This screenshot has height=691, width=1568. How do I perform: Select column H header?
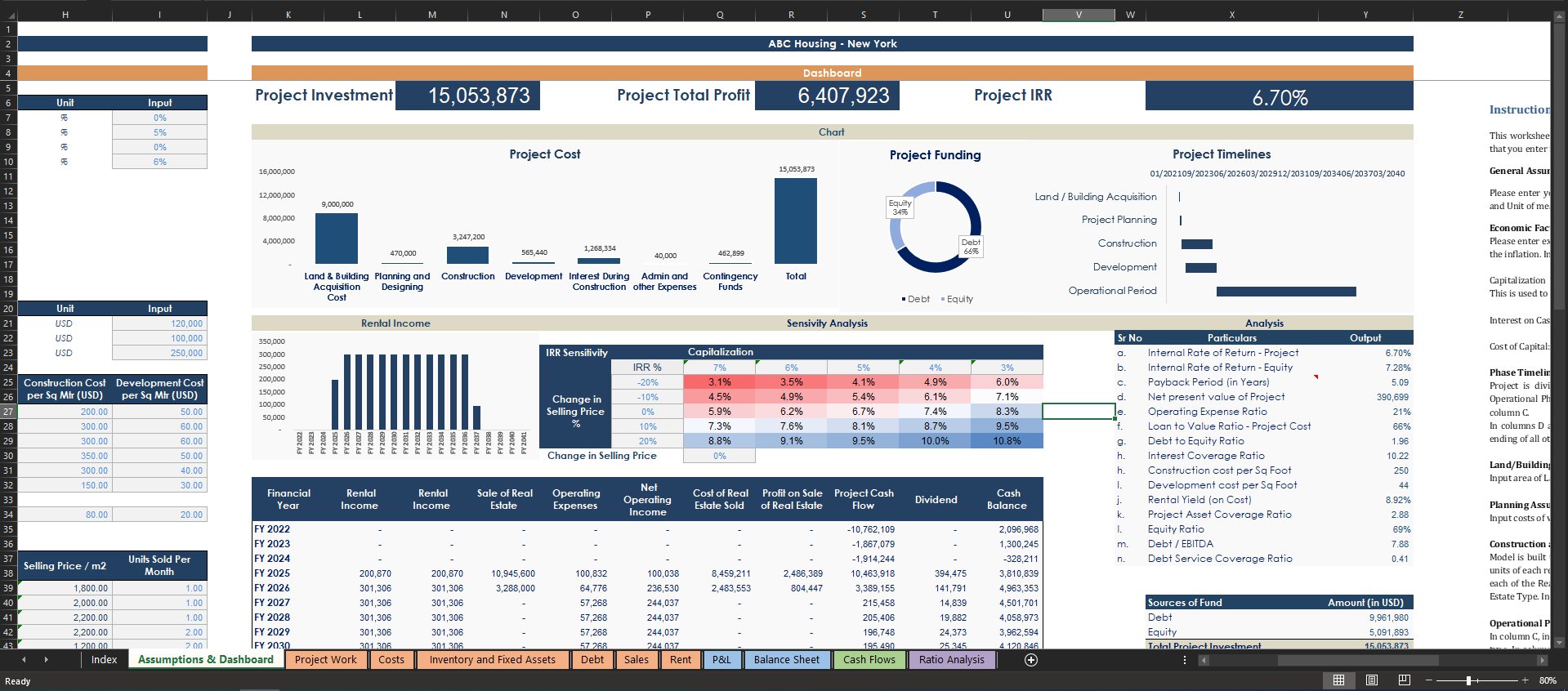65,15
